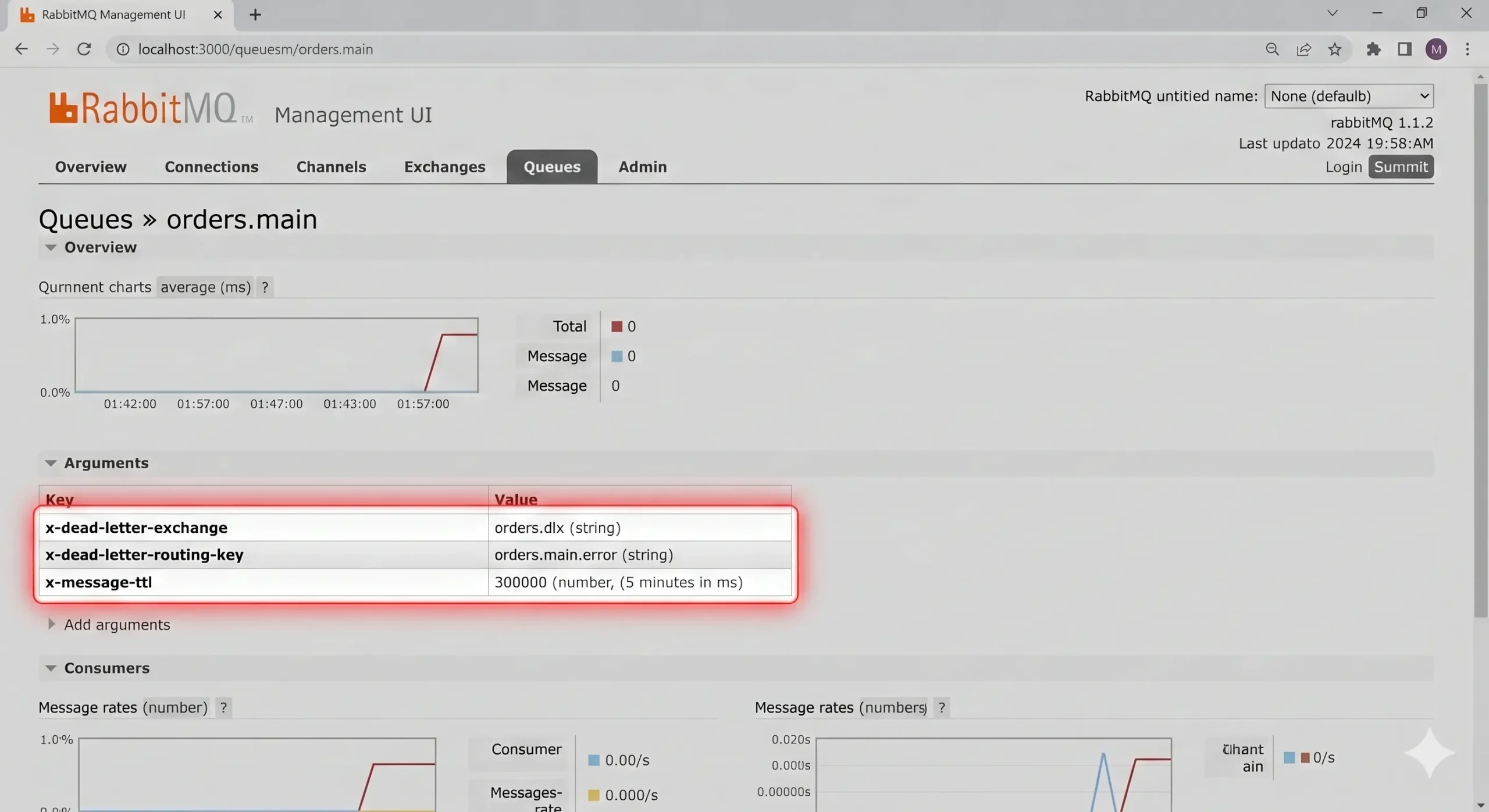
Task: Click the address bar URL
Action: (x=255, y=49)
